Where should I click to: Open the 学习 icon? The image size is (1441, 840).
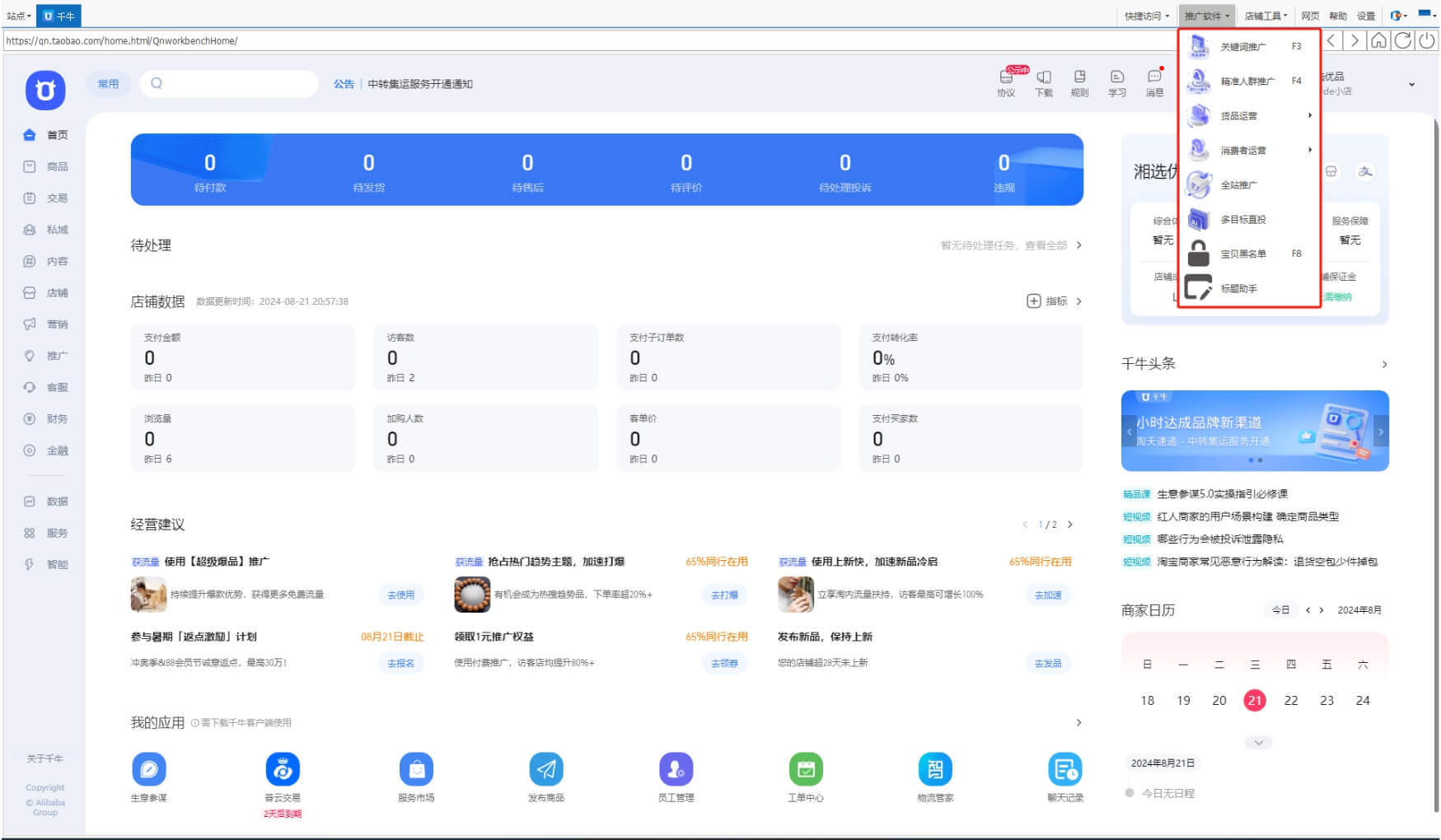(x=1117, y=83)
